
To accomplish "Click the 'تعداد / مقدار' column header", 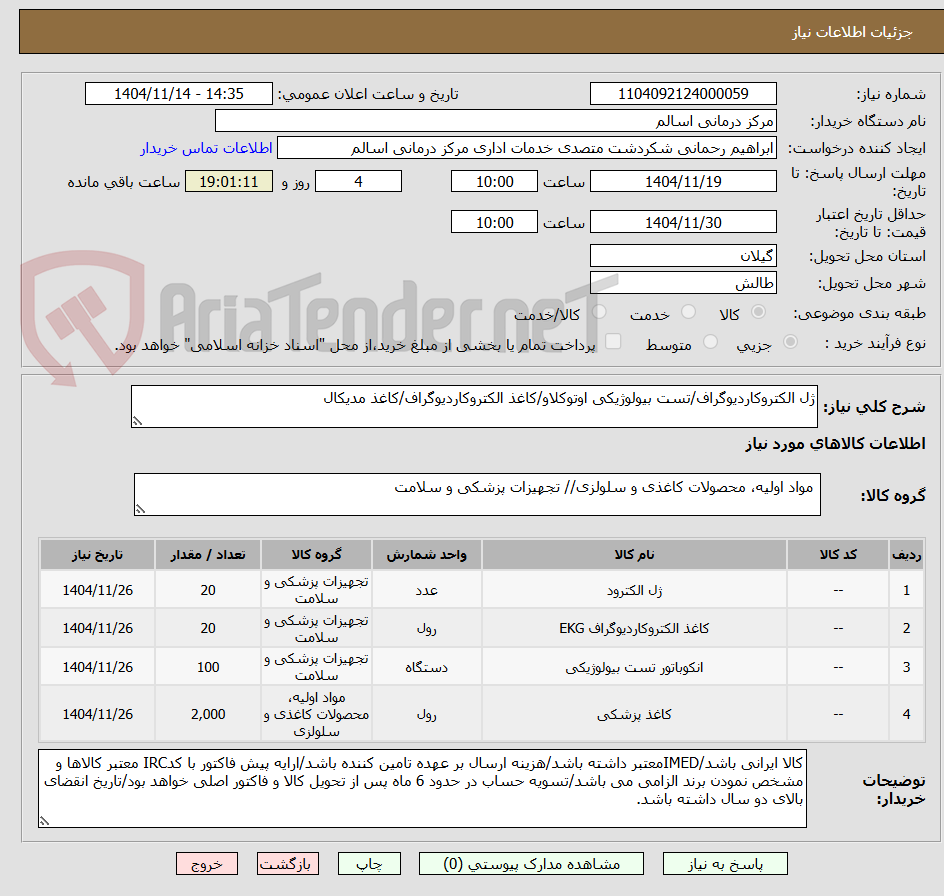I will pyautogui.click(x=208, y=555).
